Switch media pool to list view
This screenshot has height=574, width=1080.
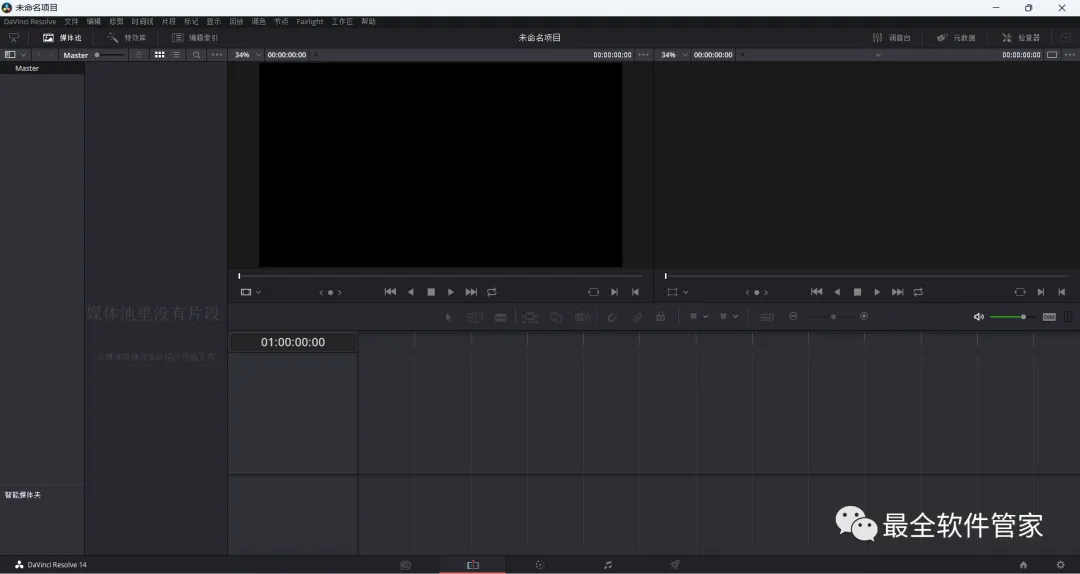(176, 54)
